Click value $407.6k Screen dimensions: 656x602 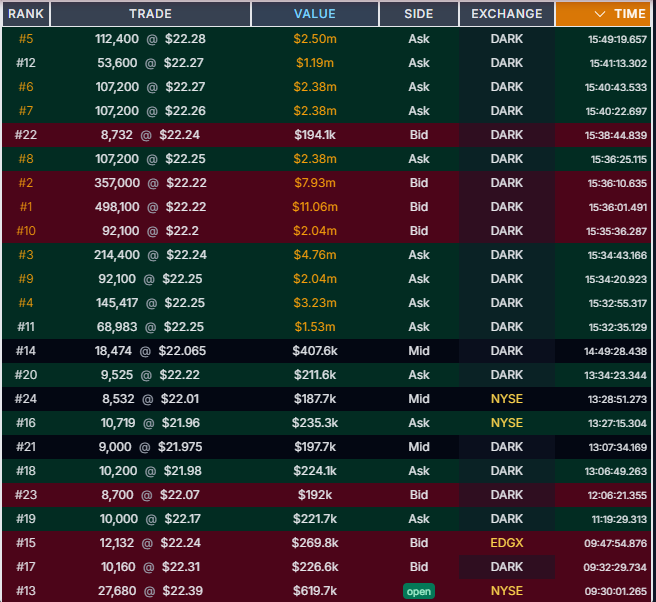tap(315, 351)
